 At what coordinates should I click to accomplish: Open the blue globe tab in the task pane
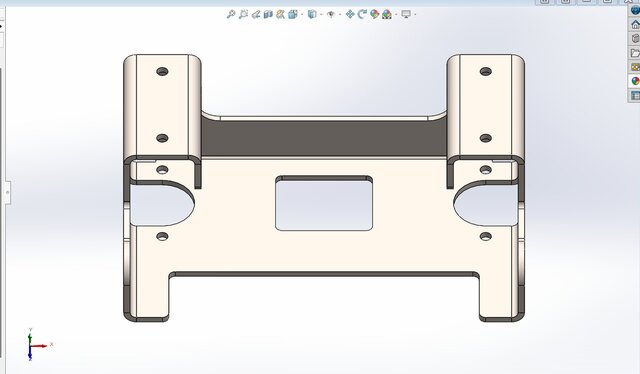(x=635, y=10)
